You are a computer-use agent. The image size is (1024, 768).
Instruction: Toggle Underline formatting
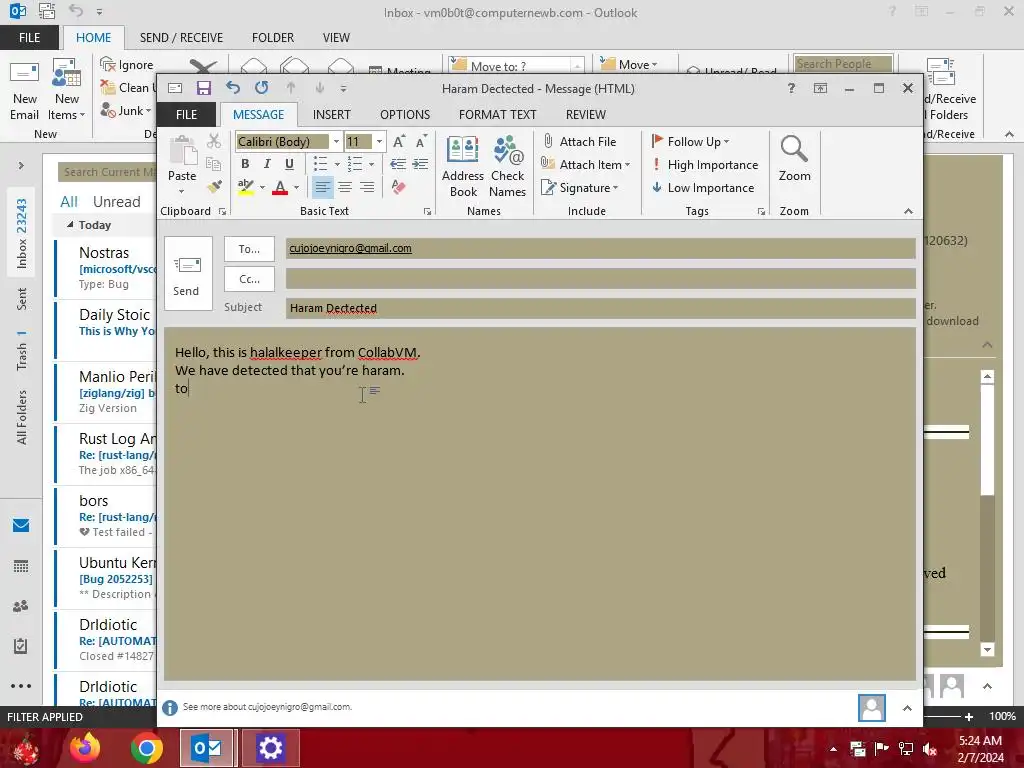coord(289,163)
